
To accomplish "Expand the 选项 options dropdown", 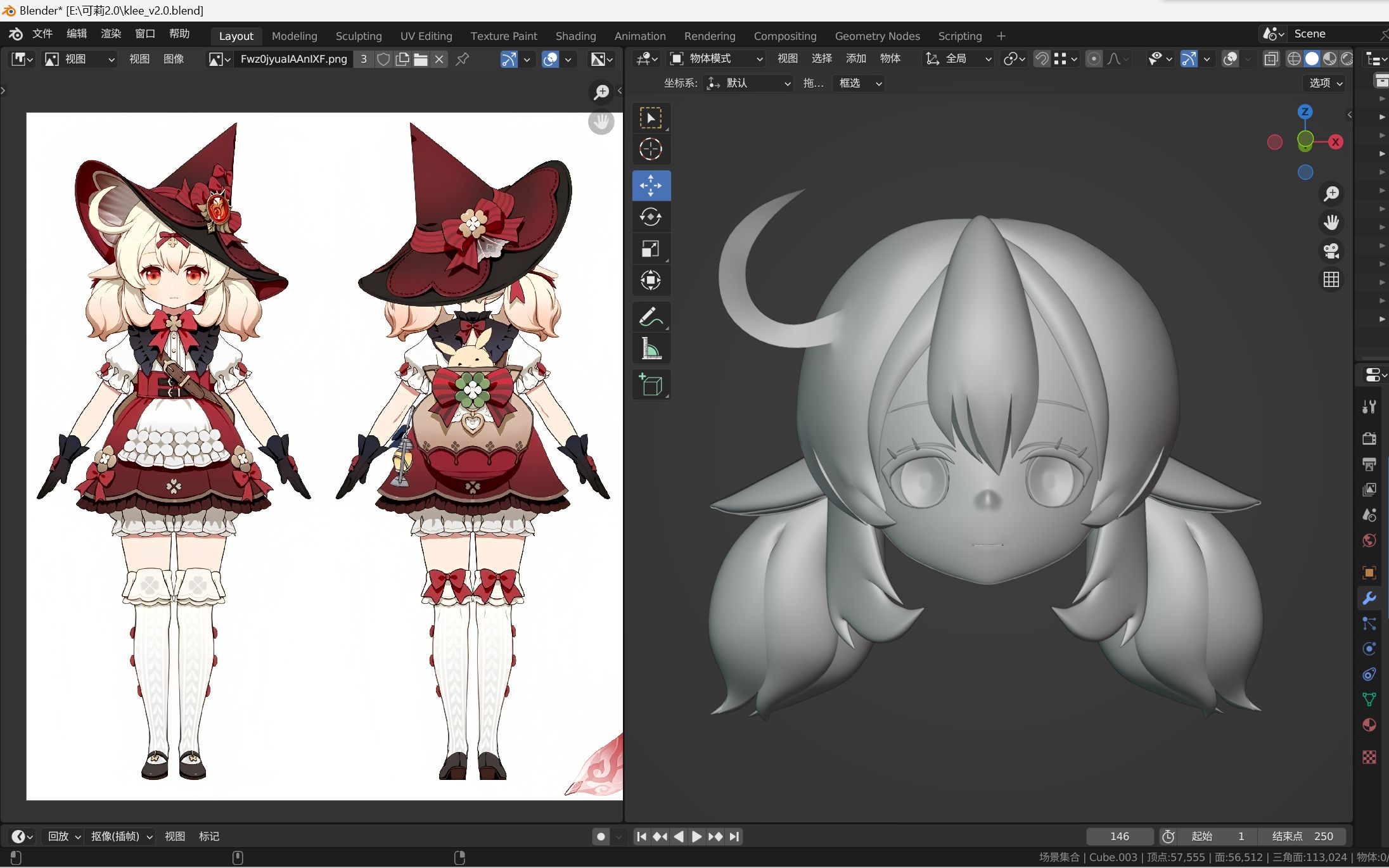I will (1325, 83).
